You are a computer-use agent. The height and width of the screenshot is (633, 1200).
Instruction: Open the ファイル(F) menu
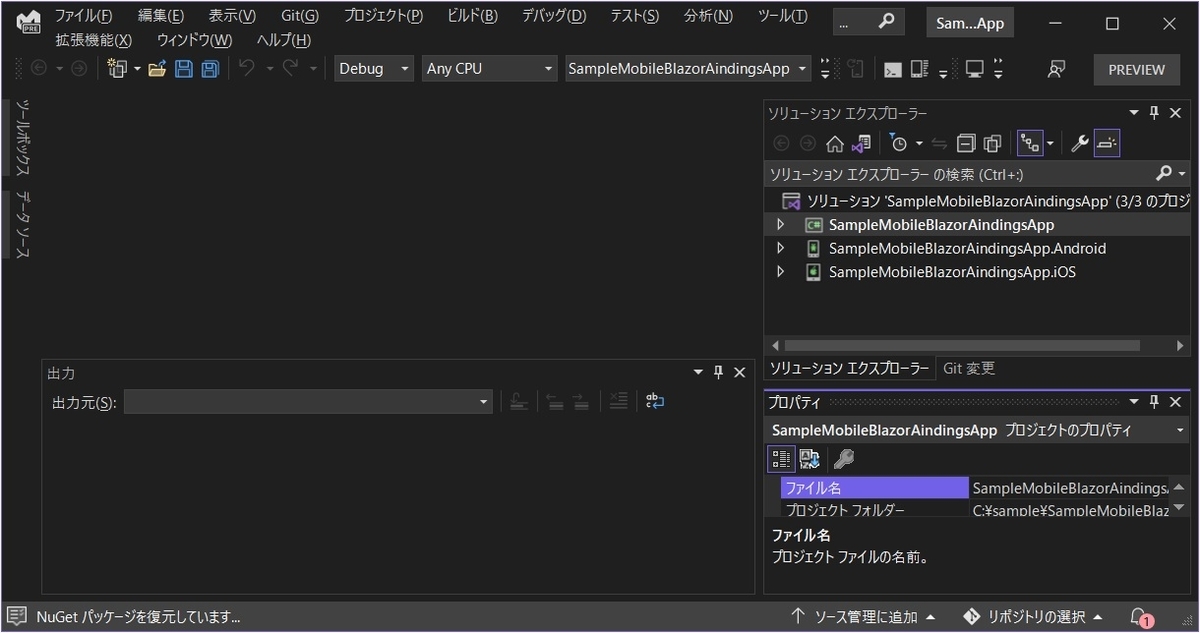tap(83, 16)
